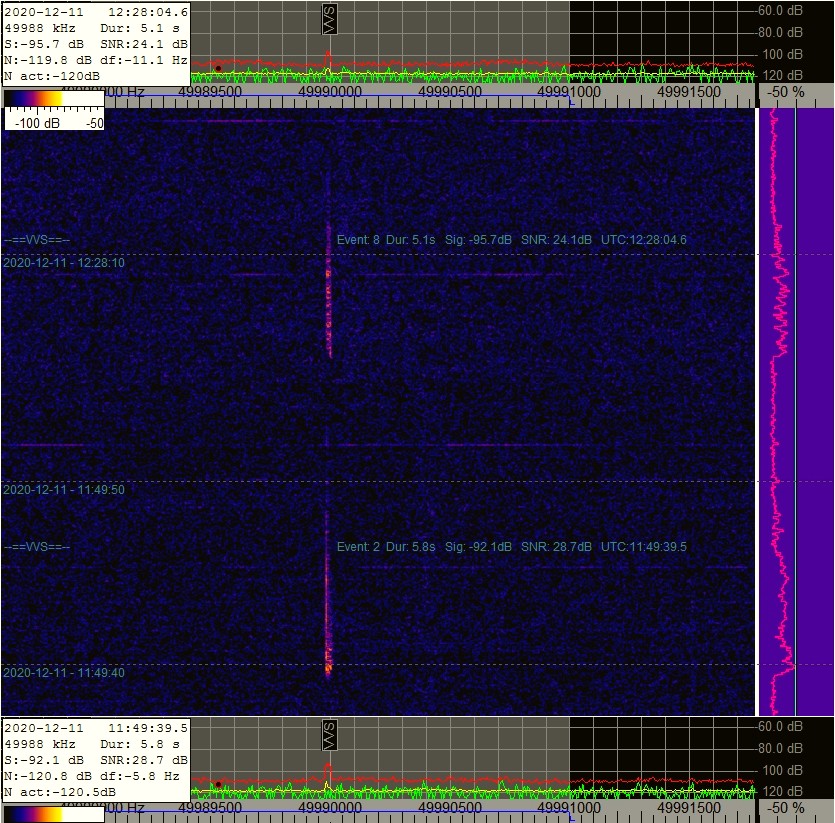835x823 pixels.
Task: Click 'Dur: 5.1s' in the Event 8 line
Action: [411, 240]
